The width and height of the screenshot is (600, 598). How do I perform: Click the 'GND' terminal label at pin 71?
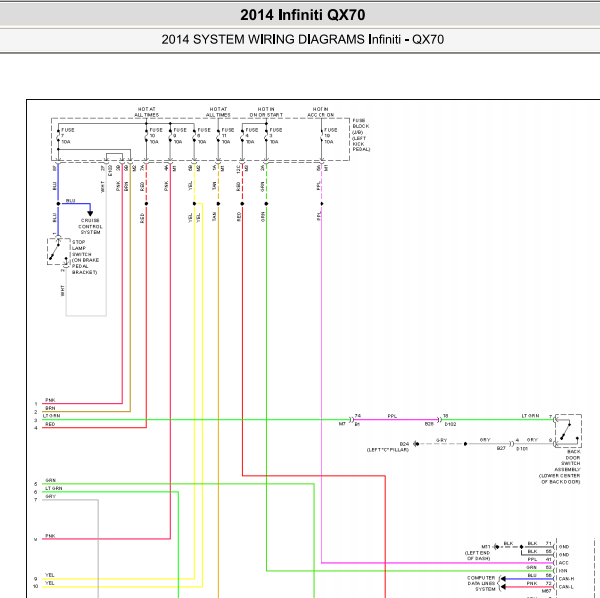[x=564, y=547]
